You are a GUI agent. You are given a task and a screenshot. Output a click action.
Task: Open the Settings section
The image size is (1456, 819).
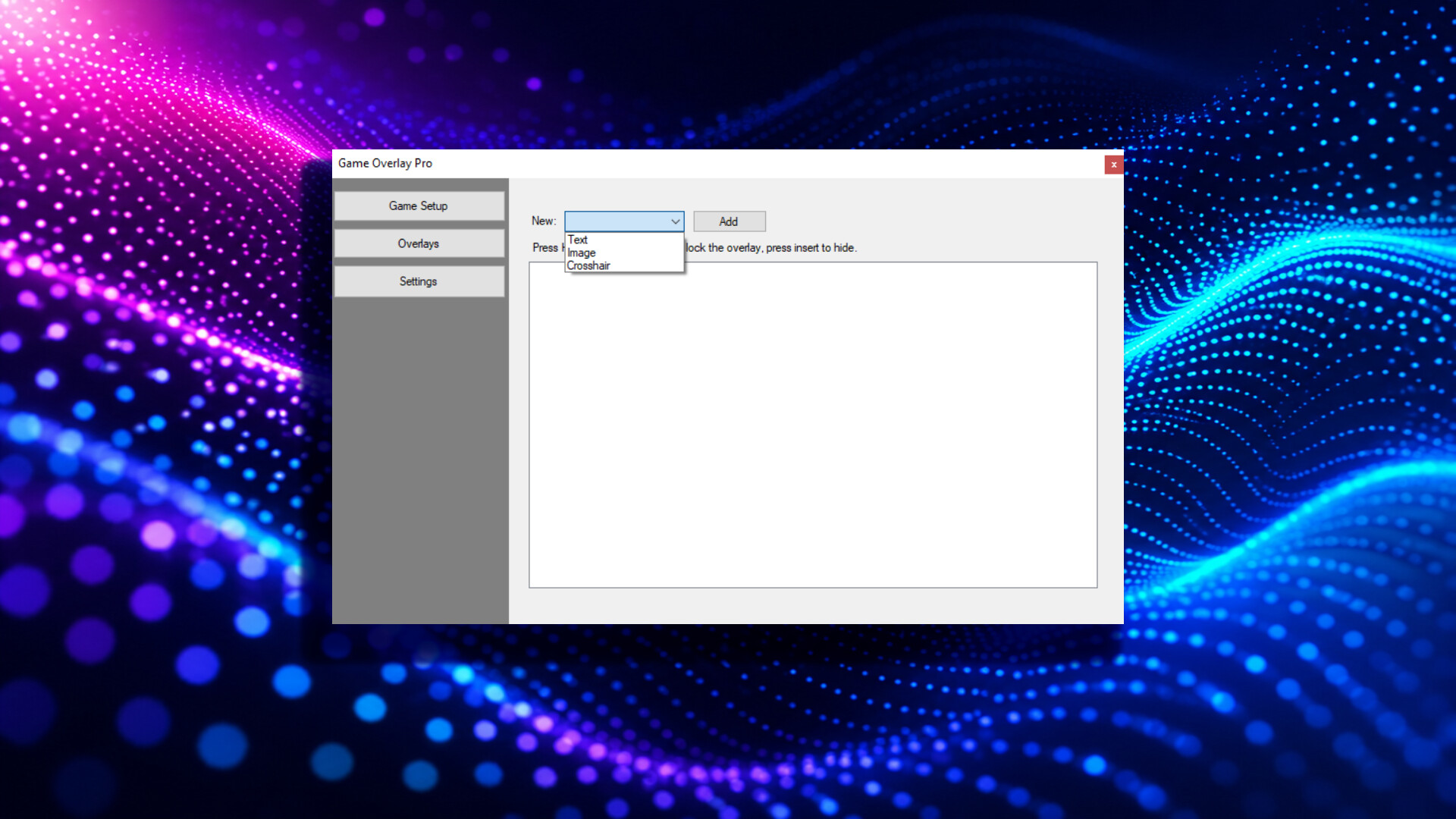pyautogui.click(x=419, y=281)
